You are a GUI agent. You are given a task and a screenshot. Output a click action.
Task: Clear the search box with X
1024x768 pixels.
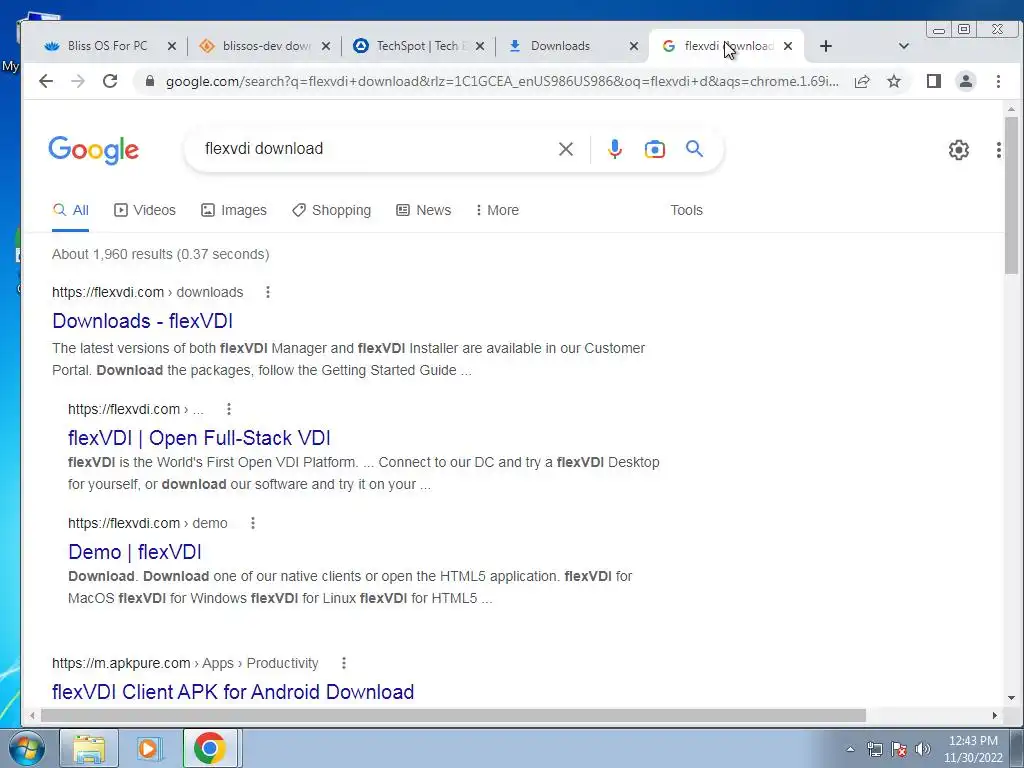(x=566, y=149)
